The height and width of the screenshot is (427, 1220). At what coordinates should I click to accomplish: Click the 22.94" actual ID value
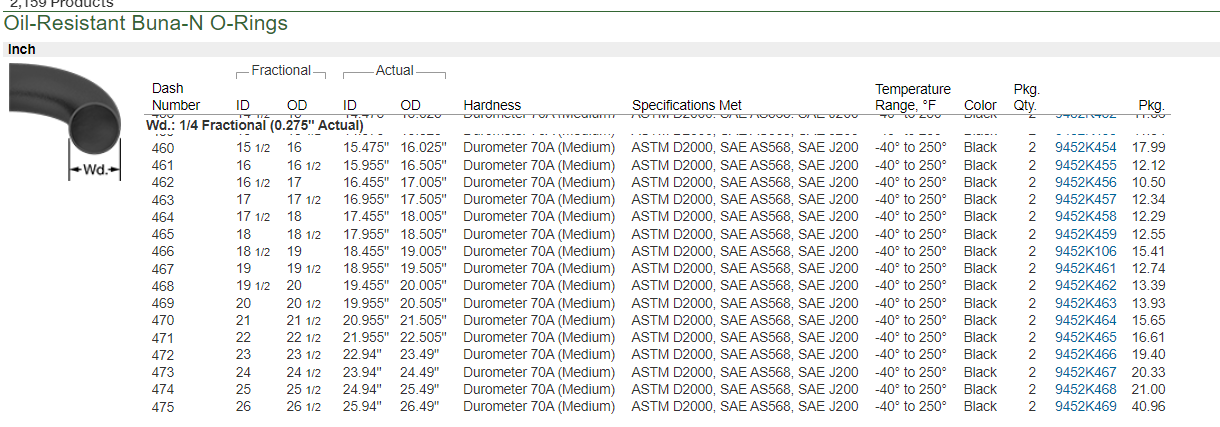pyautogui.click(x=362, y=354)
